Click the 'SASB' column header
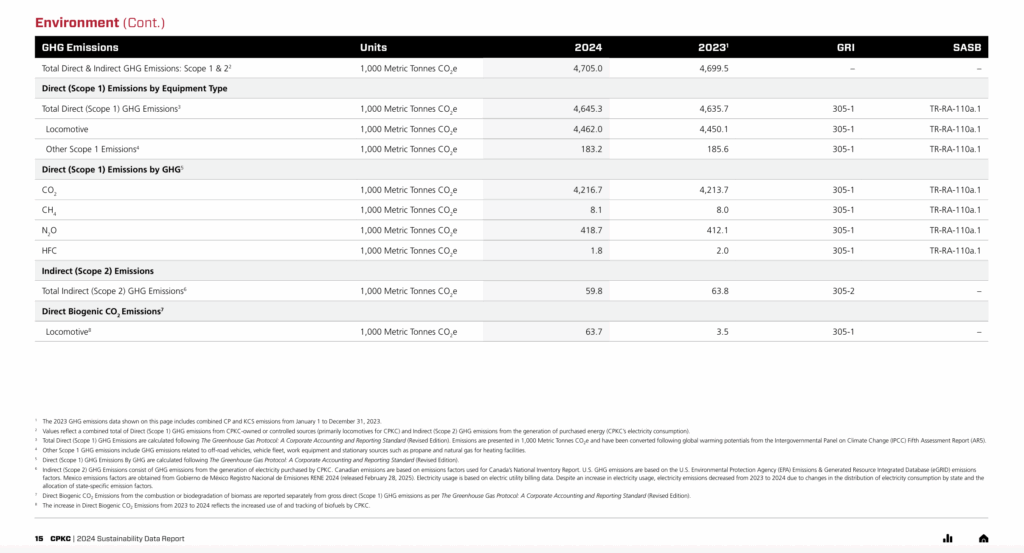This screenshot has height=553, width=1024. point(967,47)
